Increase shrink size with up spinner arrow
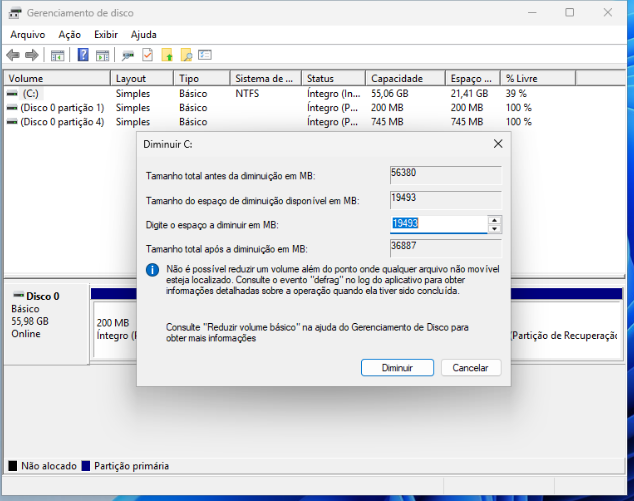The image size is (634, 501). [495, 220]
